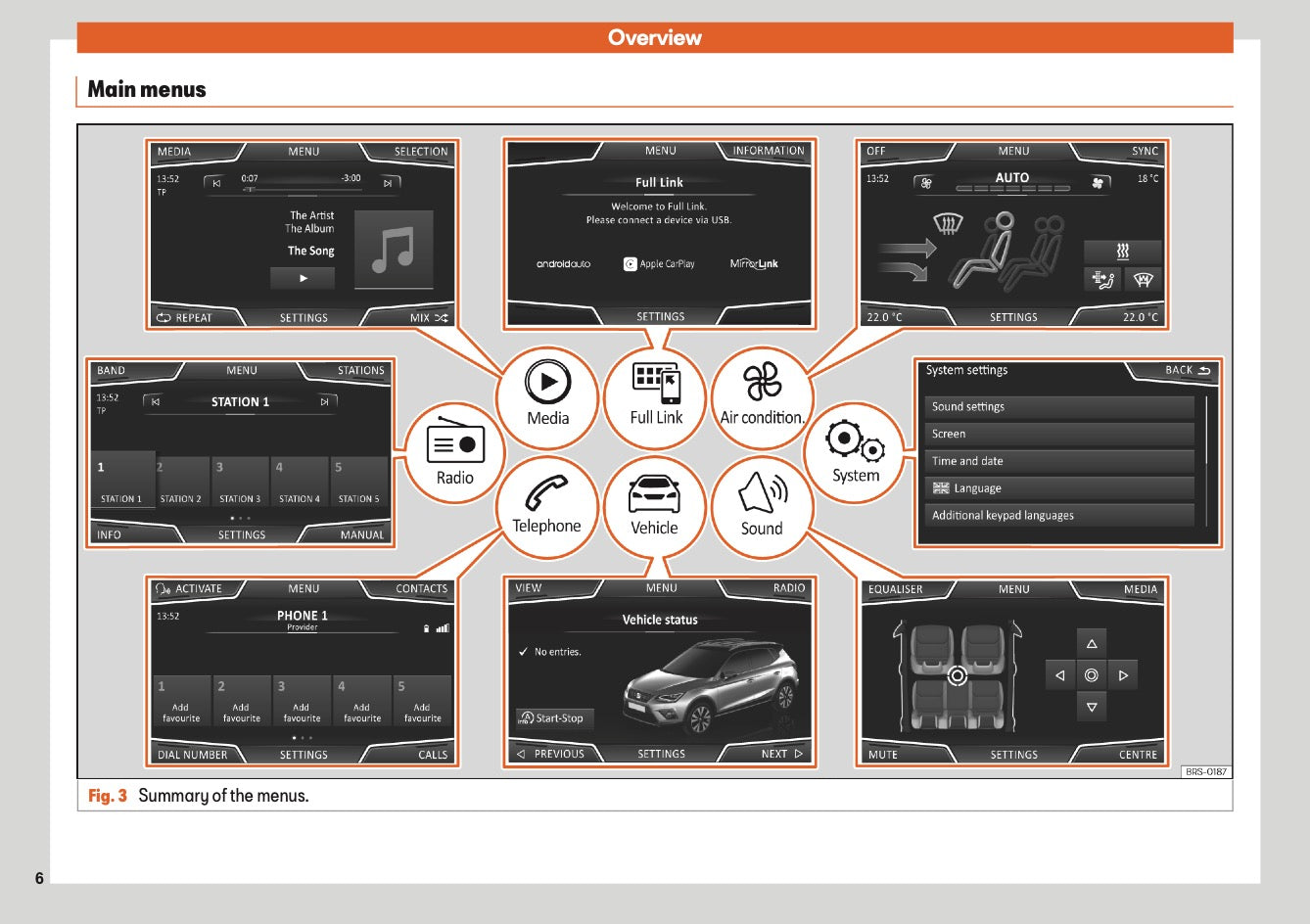Play the song with the play button
1310x924 pixels.
tap(303, 279)
